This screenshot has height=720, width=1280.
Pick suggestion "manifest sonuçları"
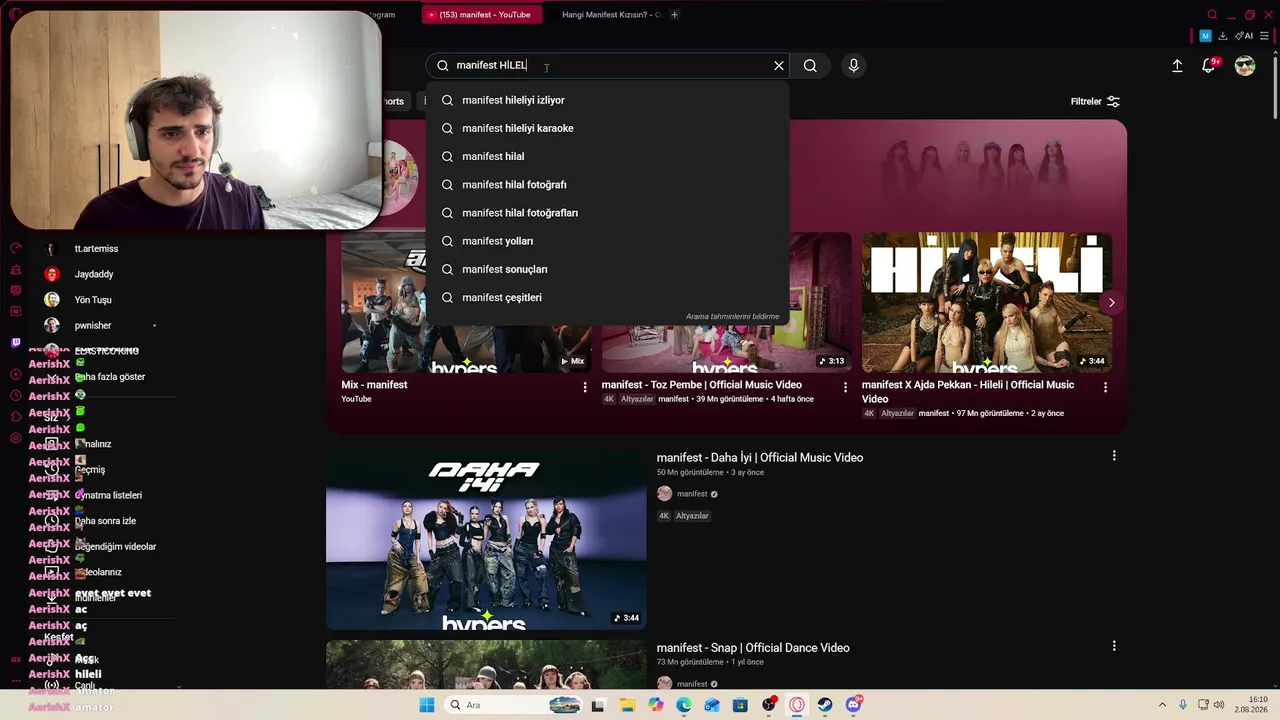pyautogui.click(x=608, y=269)
